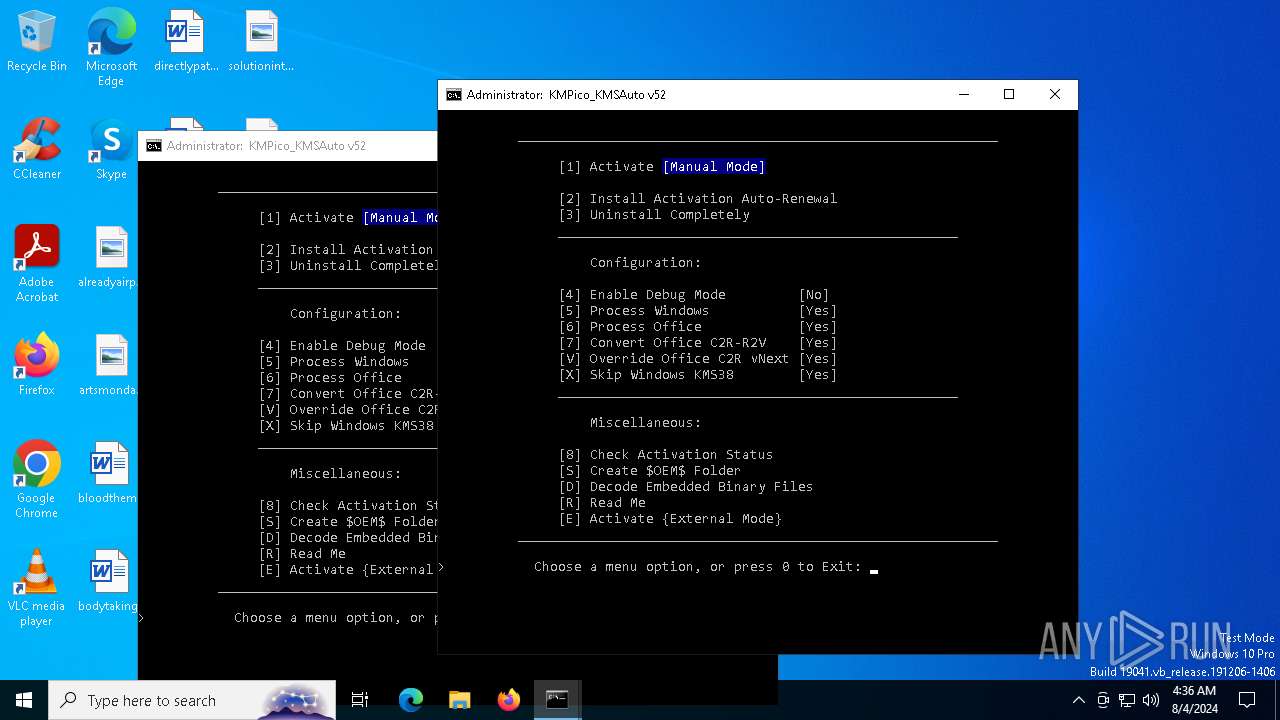Open the volume tray icon
Image resolution: width=1280 pixels, height=720 pixels.
click(x=1151, y=700)
